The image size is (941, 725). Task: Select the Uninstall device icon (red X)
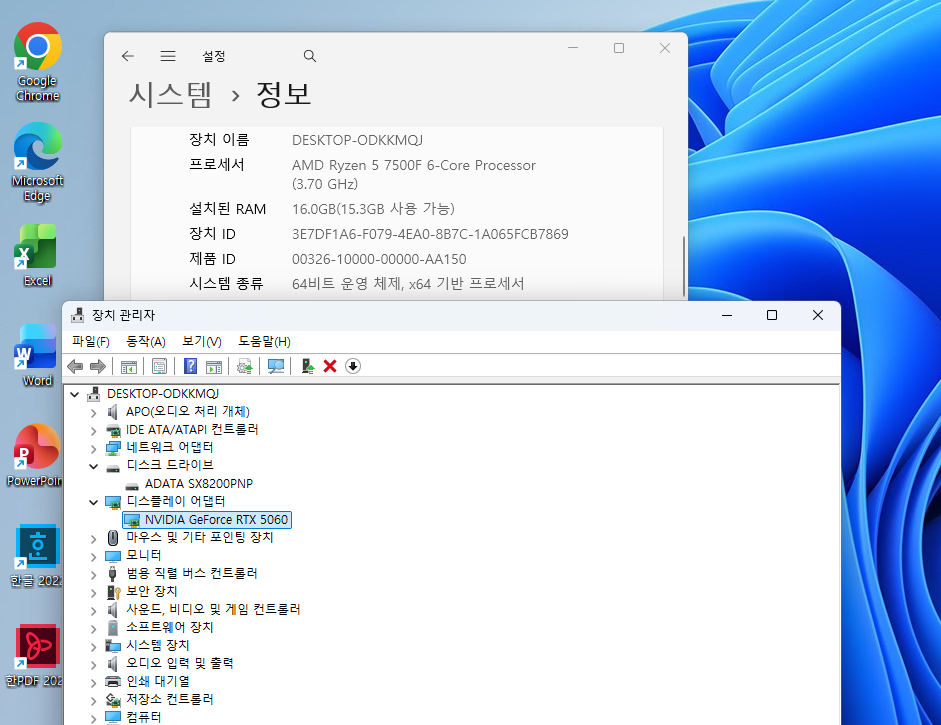click(x=330, y=366)
